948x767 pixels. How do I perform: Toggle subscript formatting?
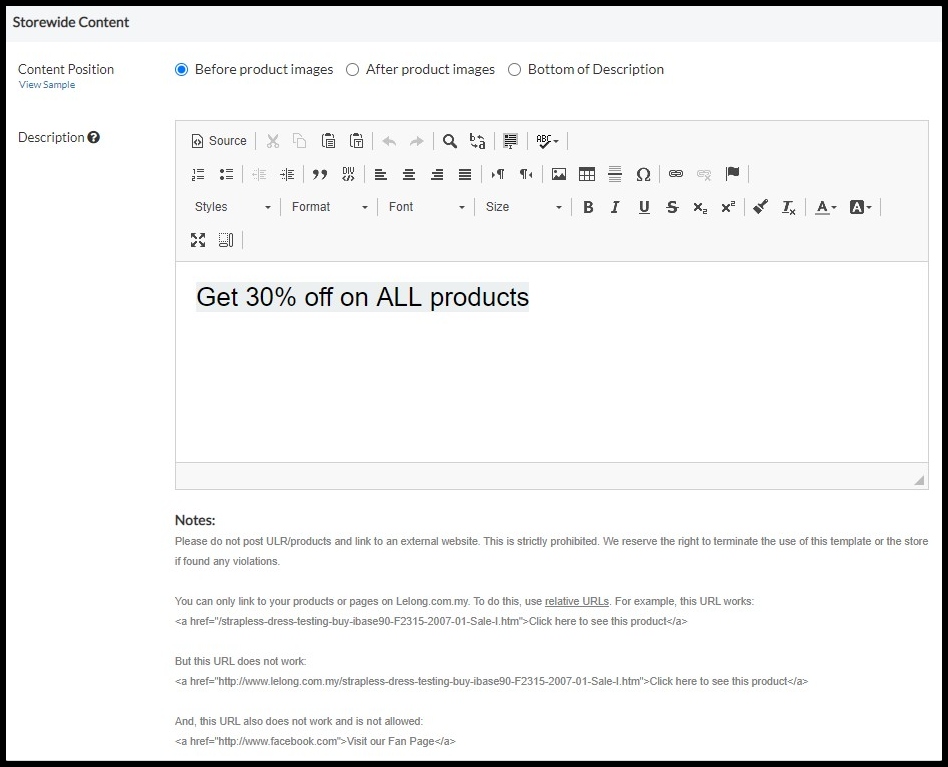point(700,207)
